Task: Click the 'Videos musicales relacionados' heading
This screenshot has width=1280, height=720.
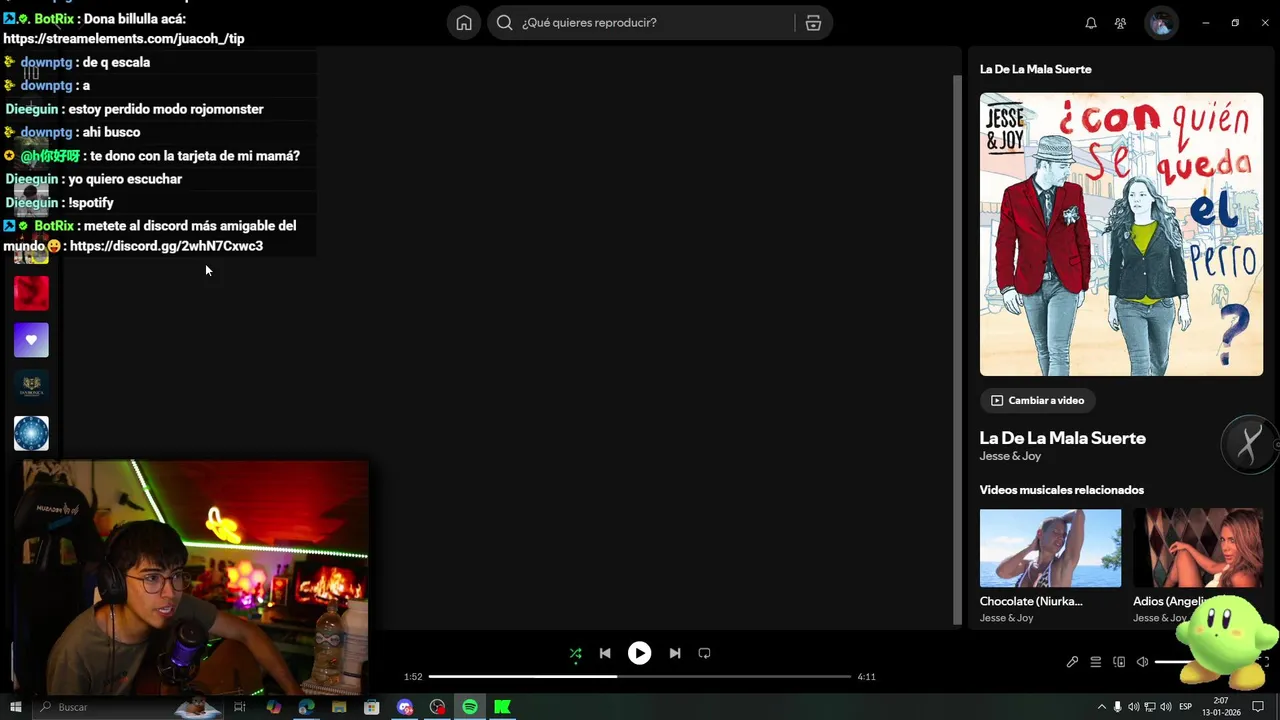Action: tap(1062, 490)
